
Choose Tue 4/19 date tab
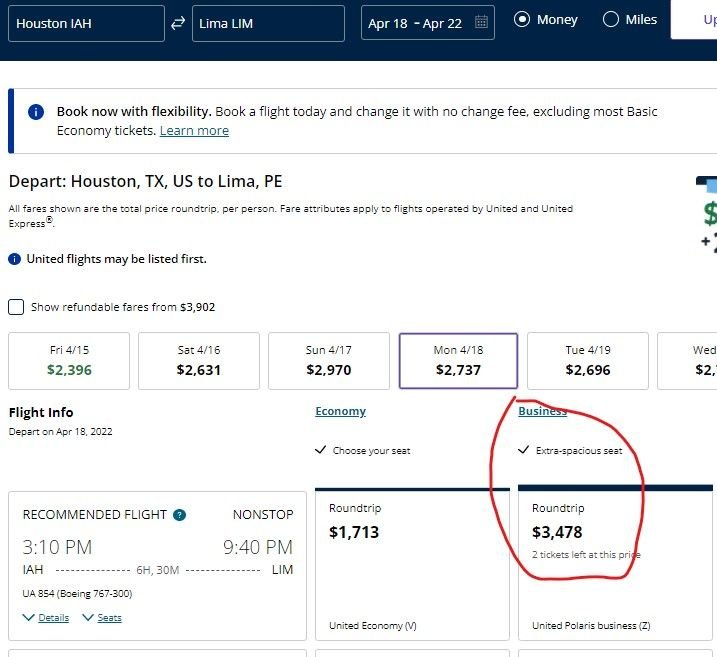(x=588, y=361)
